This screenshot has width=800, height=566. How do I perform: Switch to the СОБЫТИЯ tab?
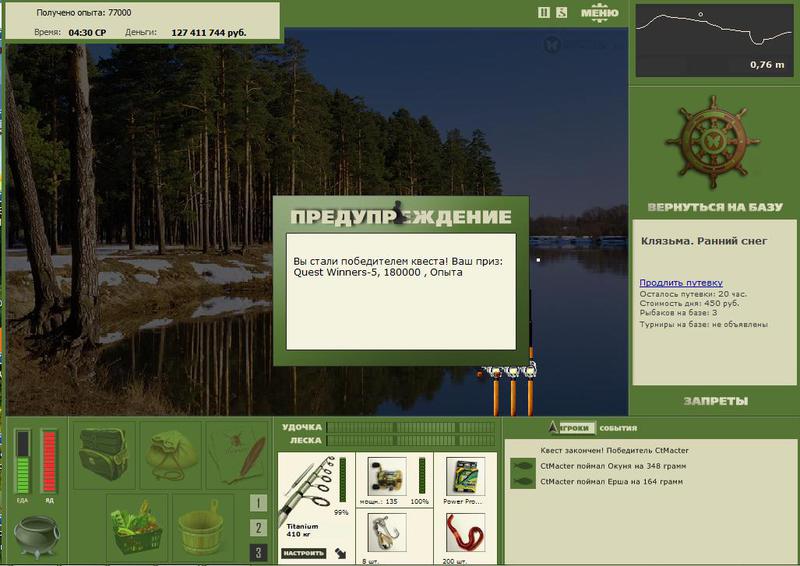pyautogui.click(x=618, y=428)
